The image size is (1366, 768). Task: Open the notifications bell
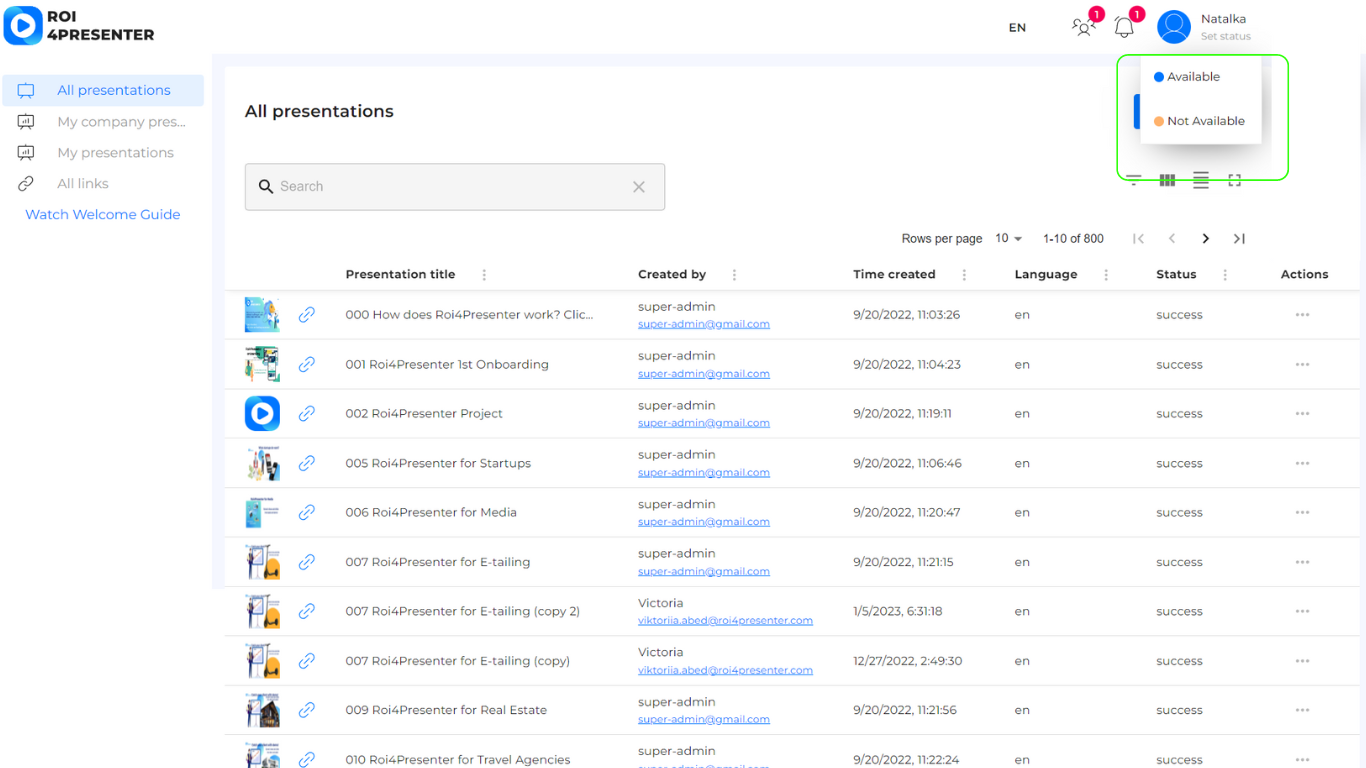tap(1125, 27)
